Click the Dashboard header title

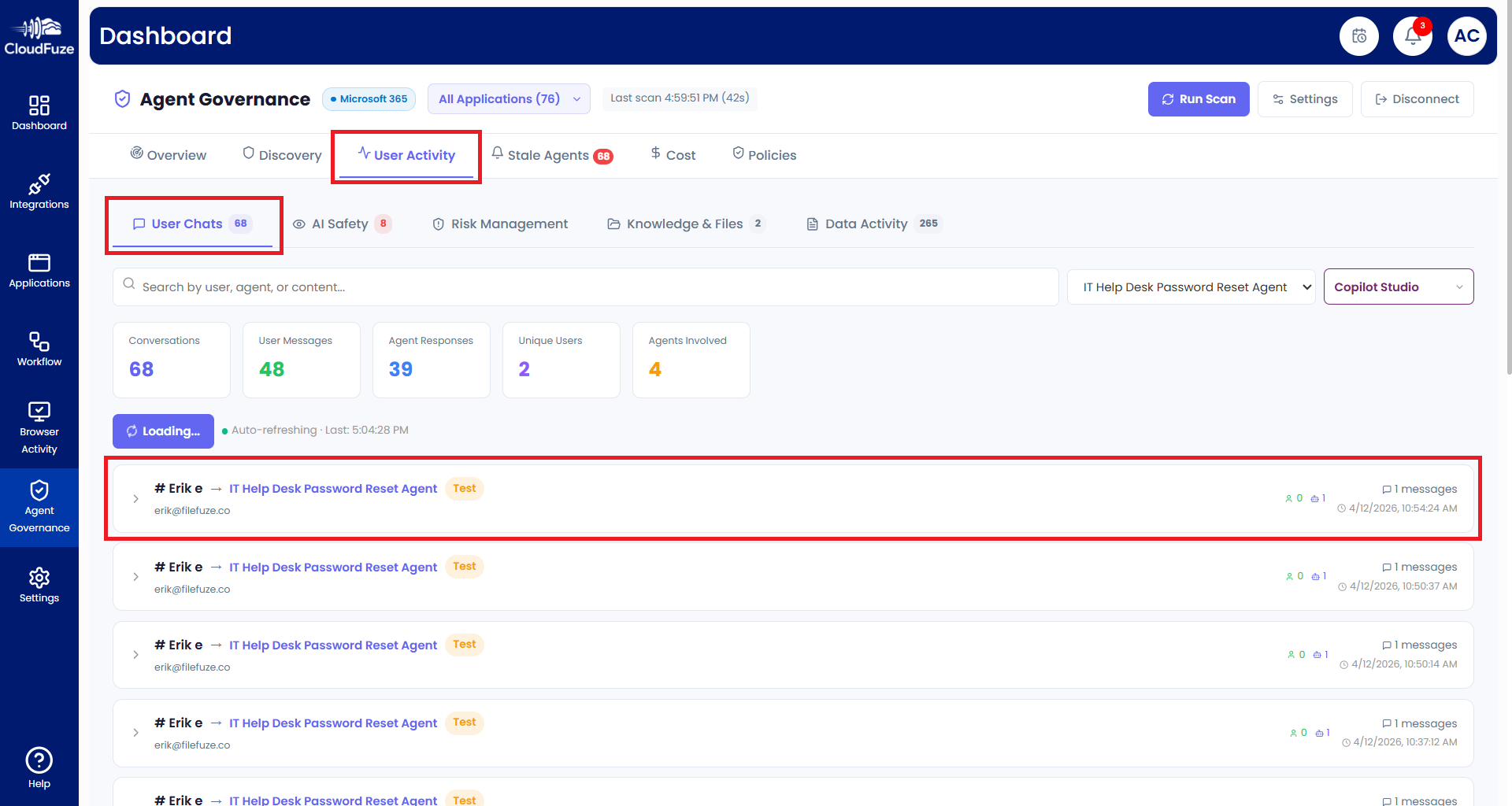165,35
